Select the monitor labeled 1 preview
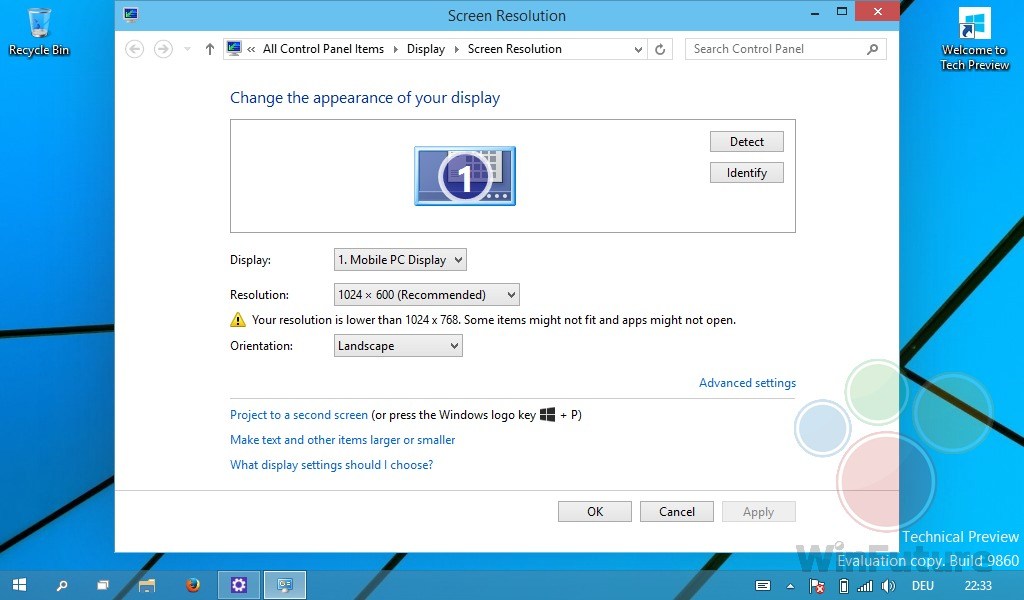1024x600 pixels. (x=464, y=175)
